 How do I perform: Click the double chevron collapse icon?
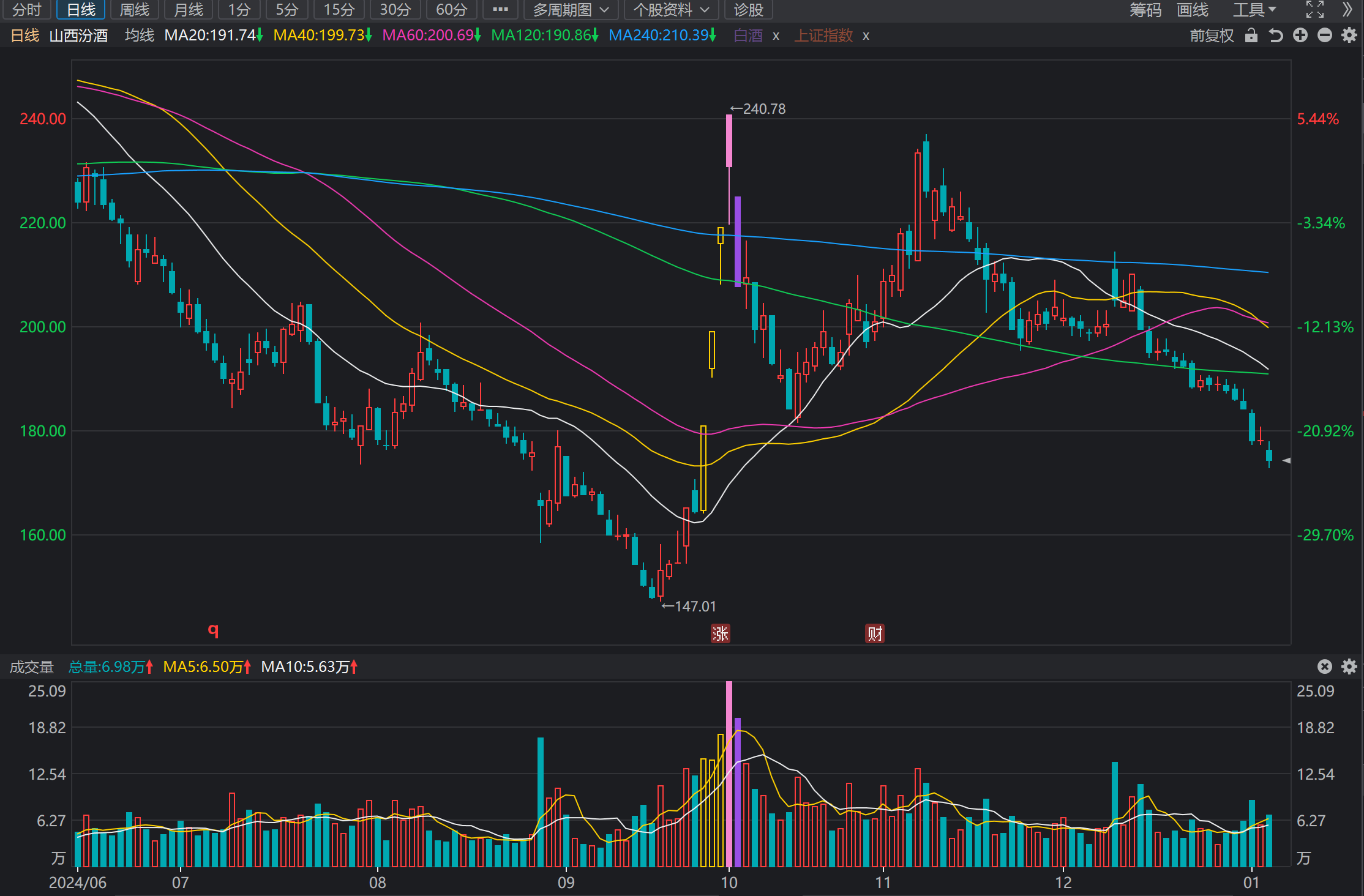pyautogui.click(x=1347, y=10)
